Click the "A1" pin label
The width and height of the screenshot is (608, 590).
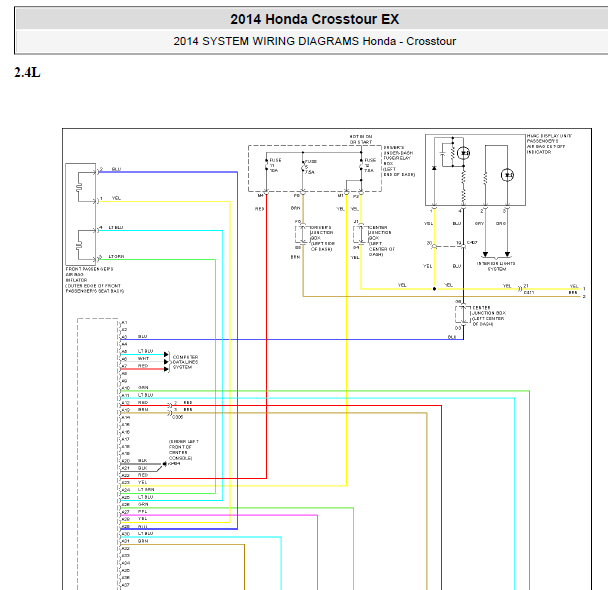(x=124, y=322)
